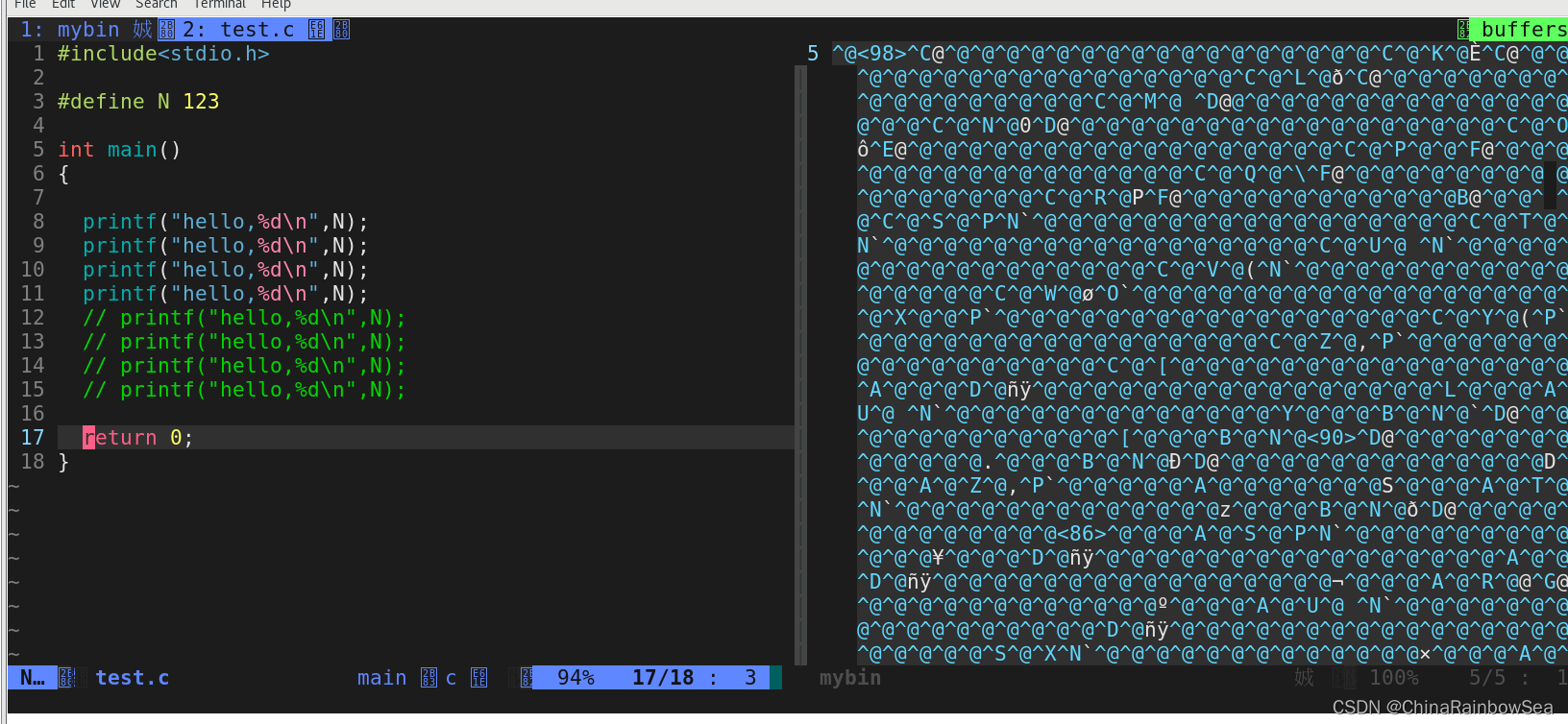Click the 94% position indicator
Viewport: 1568px width, 724px height.
click(x=576, y=678)
